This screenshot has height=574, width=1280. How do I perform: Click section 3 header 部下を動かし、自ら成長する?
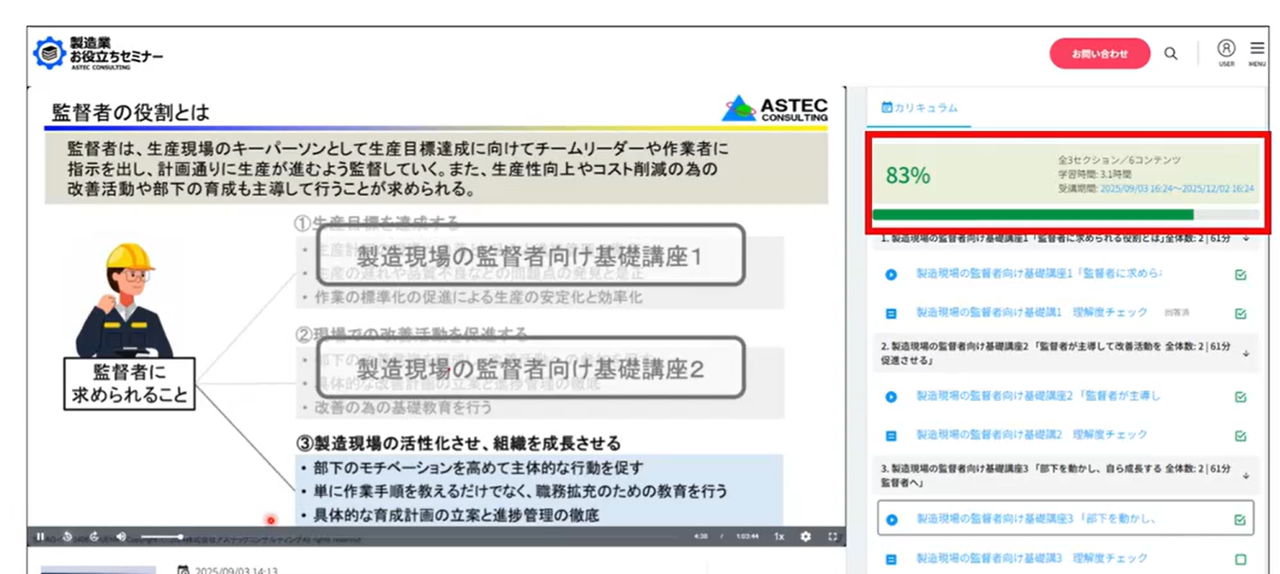tap(1067, 473)
